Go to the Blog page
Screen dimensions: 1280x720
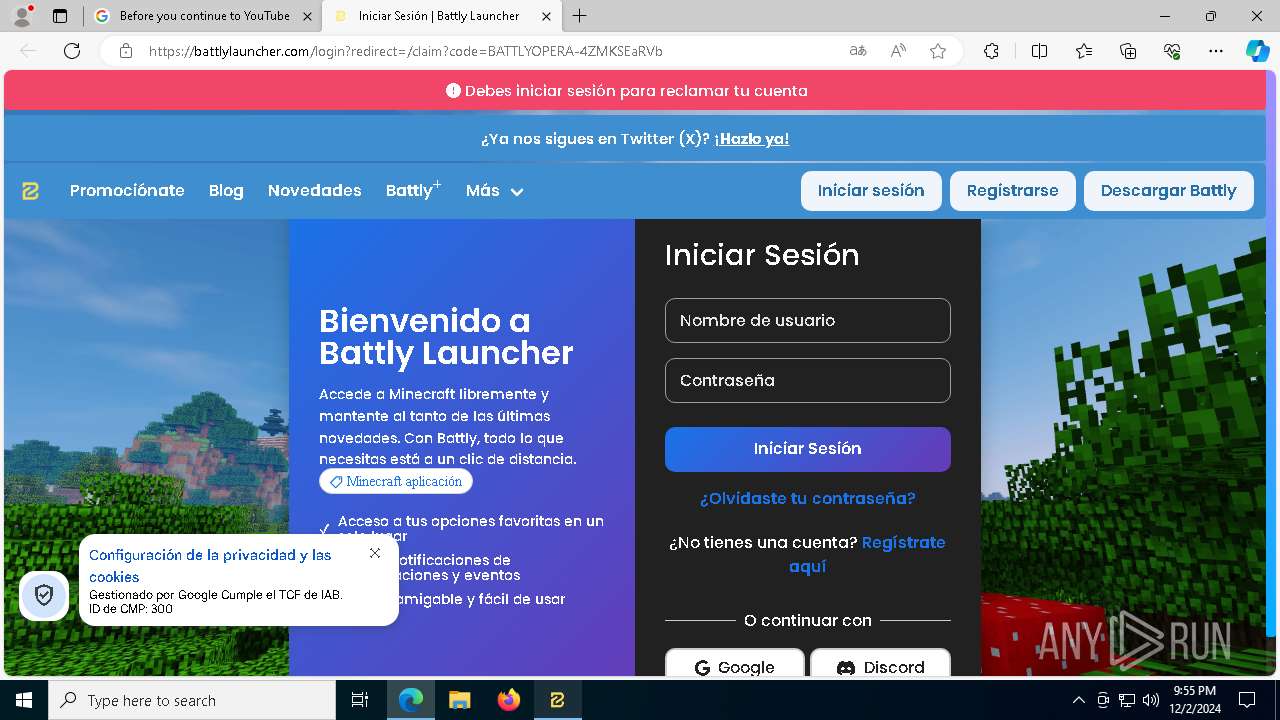tap(226, 191)
